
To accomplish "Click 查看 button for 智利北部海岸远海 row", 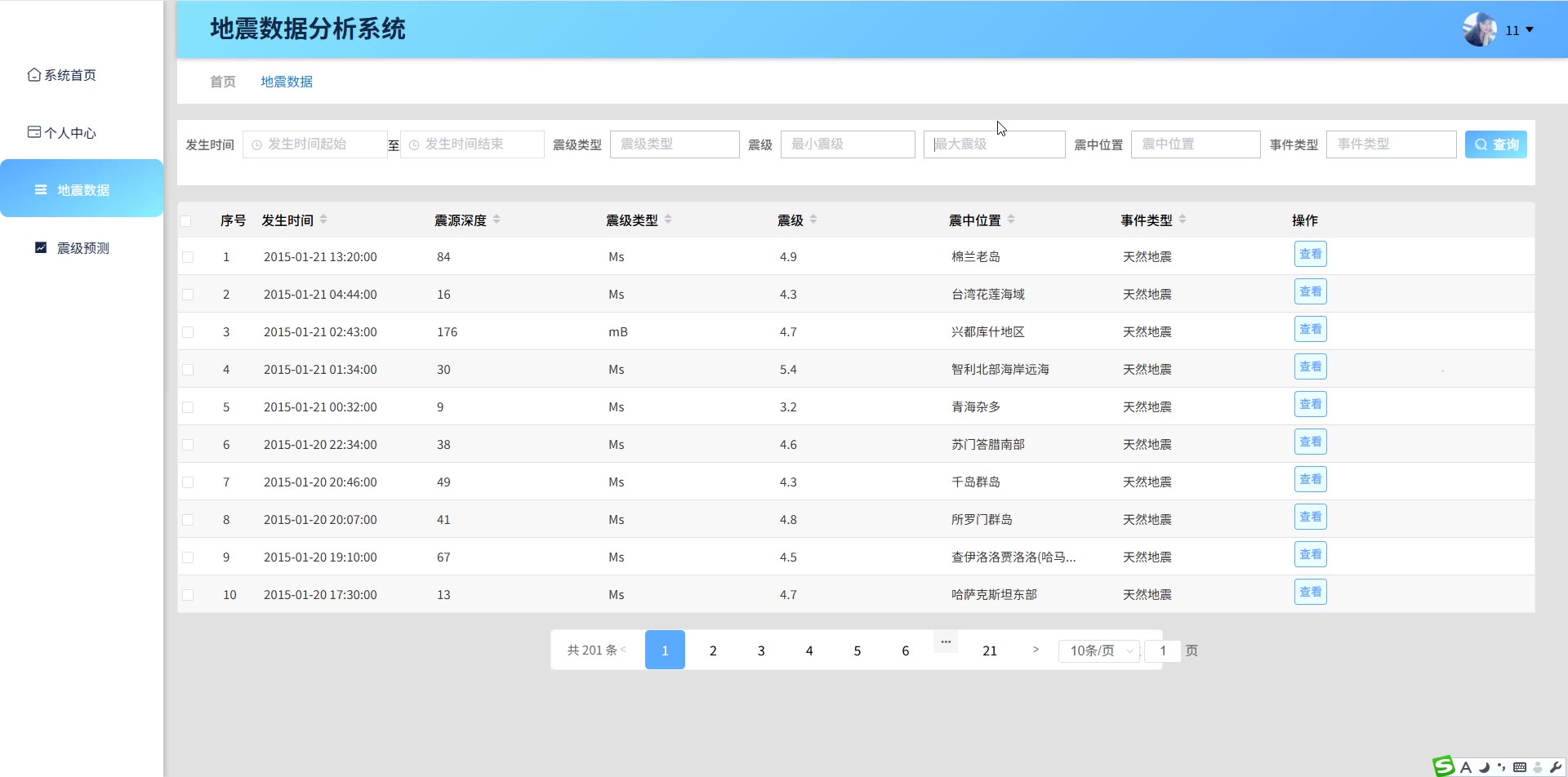I will tap(1310, 367).
